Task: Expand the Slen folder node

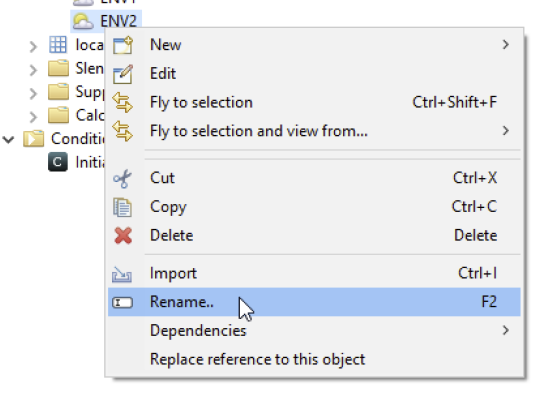Action: [33, 69]
